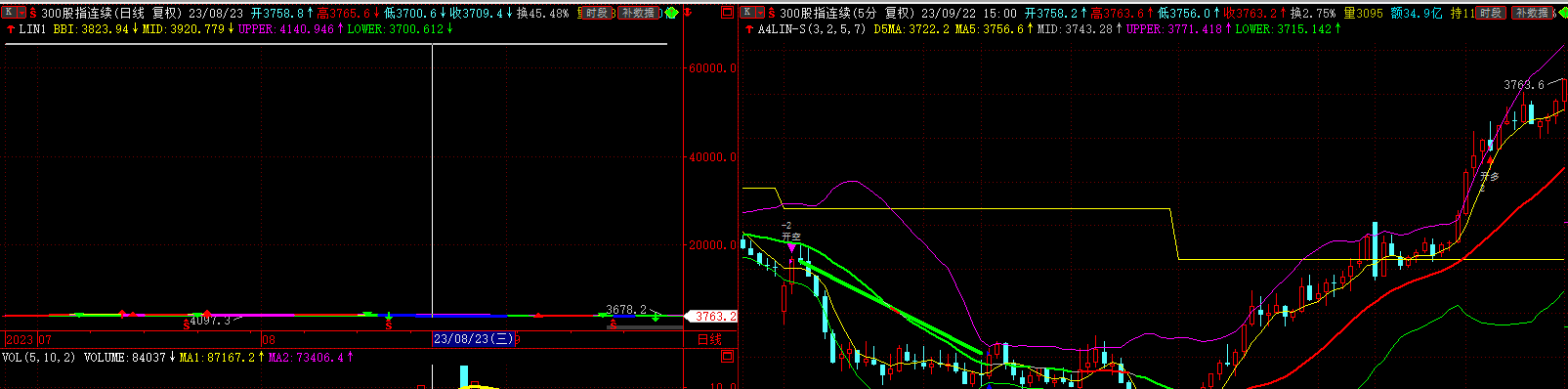Image resolution: width=1568 pixels, height=389 pixels.
Task: Click the 补数据 button on the daily chart
Action: [x=637, y=14]
